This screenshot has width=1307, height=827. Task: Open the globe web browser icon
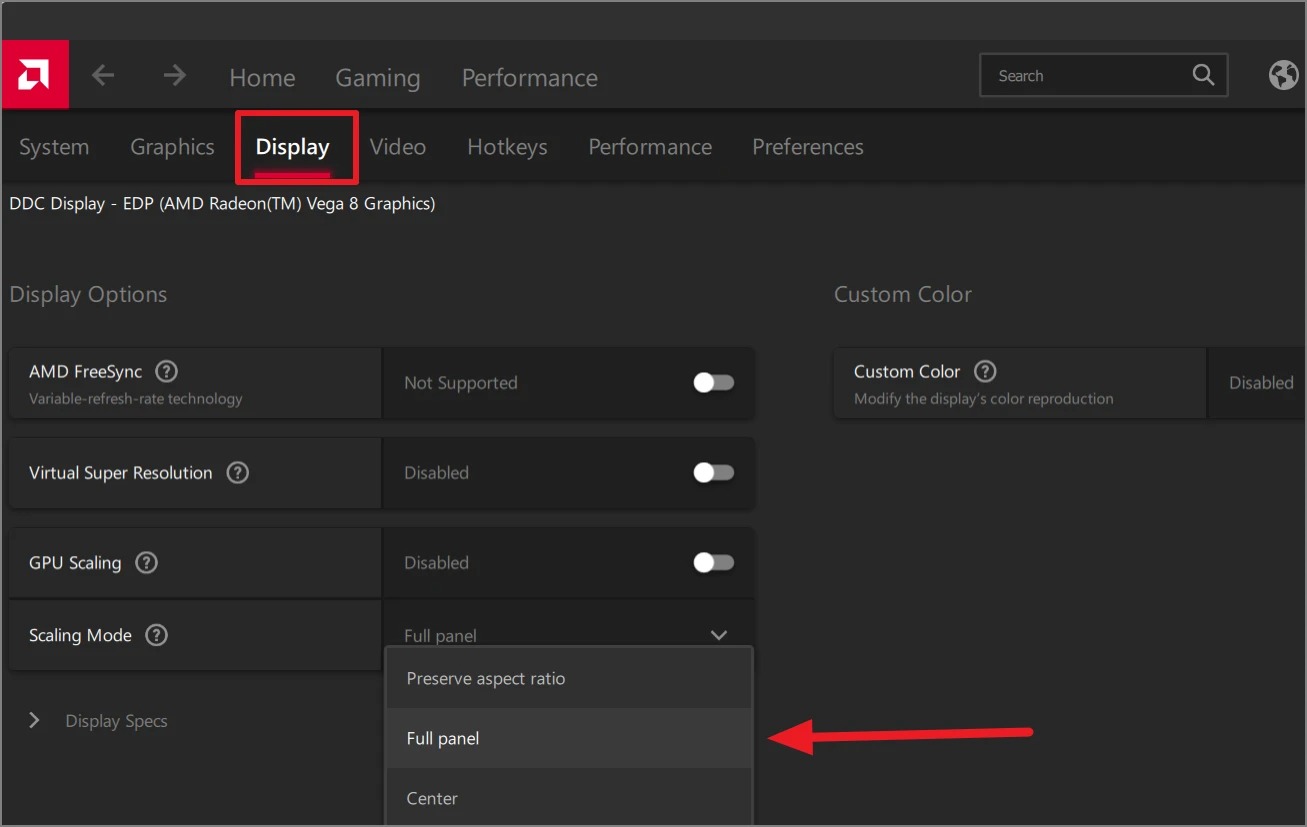click(1283, 75)
